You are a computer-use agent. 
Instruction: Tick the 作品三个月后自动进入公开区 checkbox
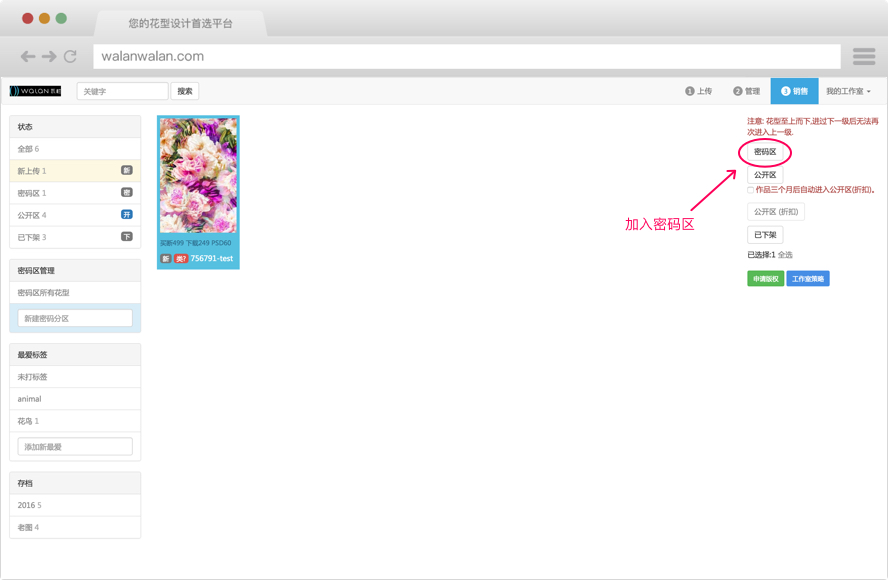coord(751,190)
